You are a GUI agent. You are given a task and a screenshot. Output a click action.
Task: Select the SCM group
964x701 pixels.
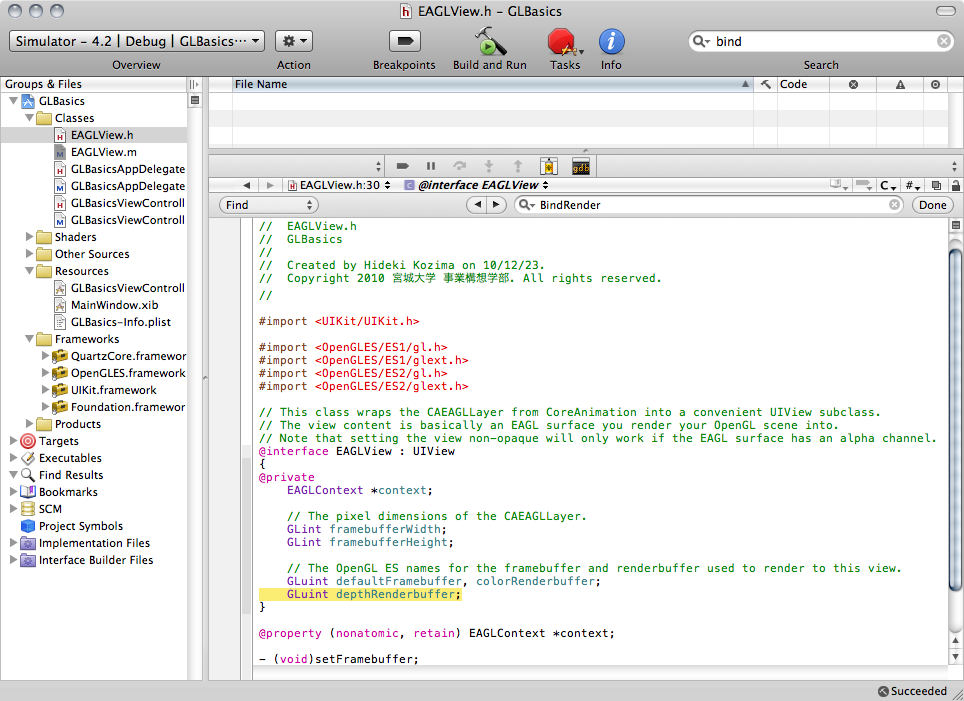(50, 509)
